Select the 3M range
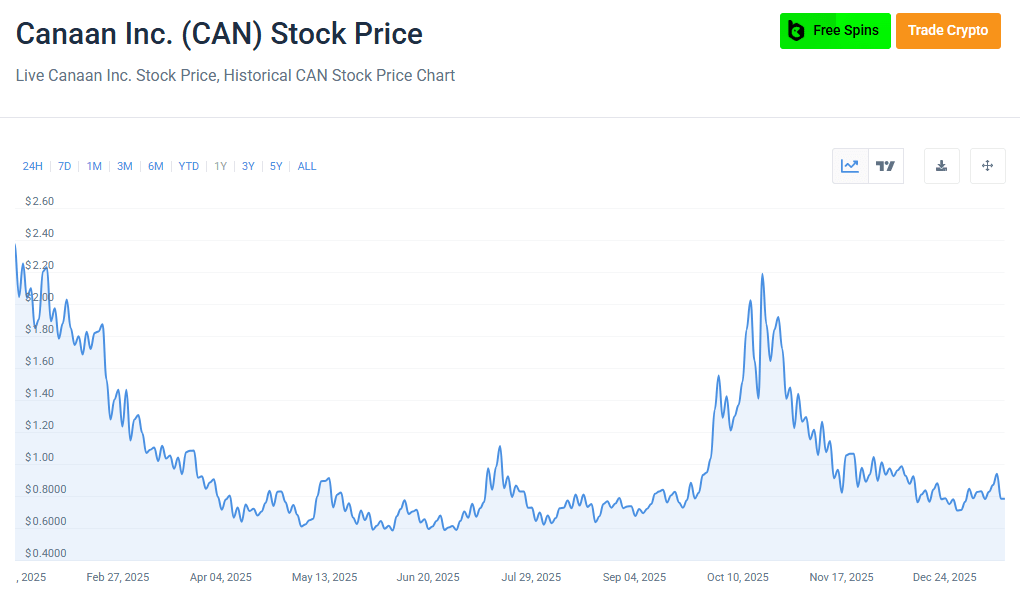The width and height of the screenshot is (1020, 601). click(x=124, y=166)
